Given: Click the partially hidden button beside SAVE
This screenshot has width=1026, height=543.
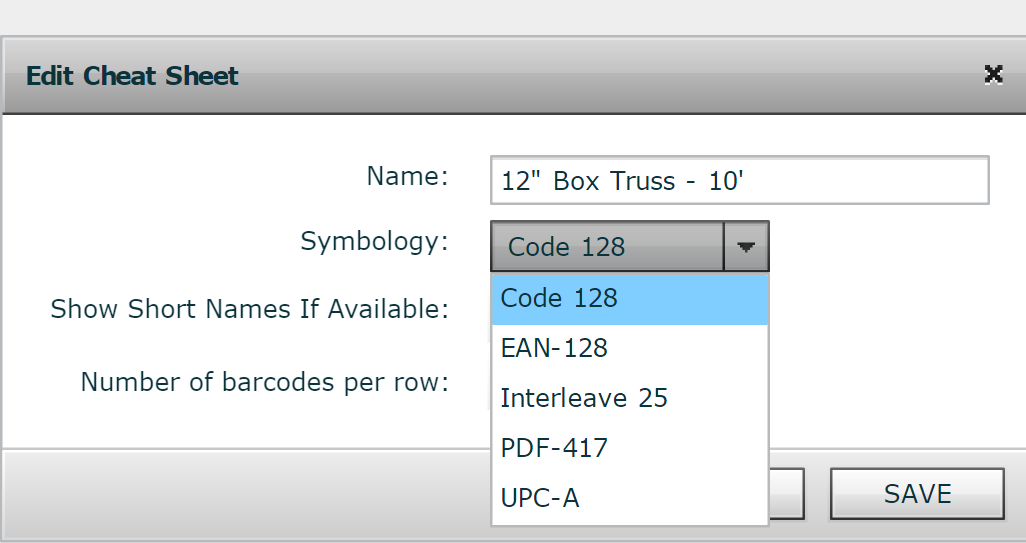Looking at the screenshot, I should click(x=786, y=494).
